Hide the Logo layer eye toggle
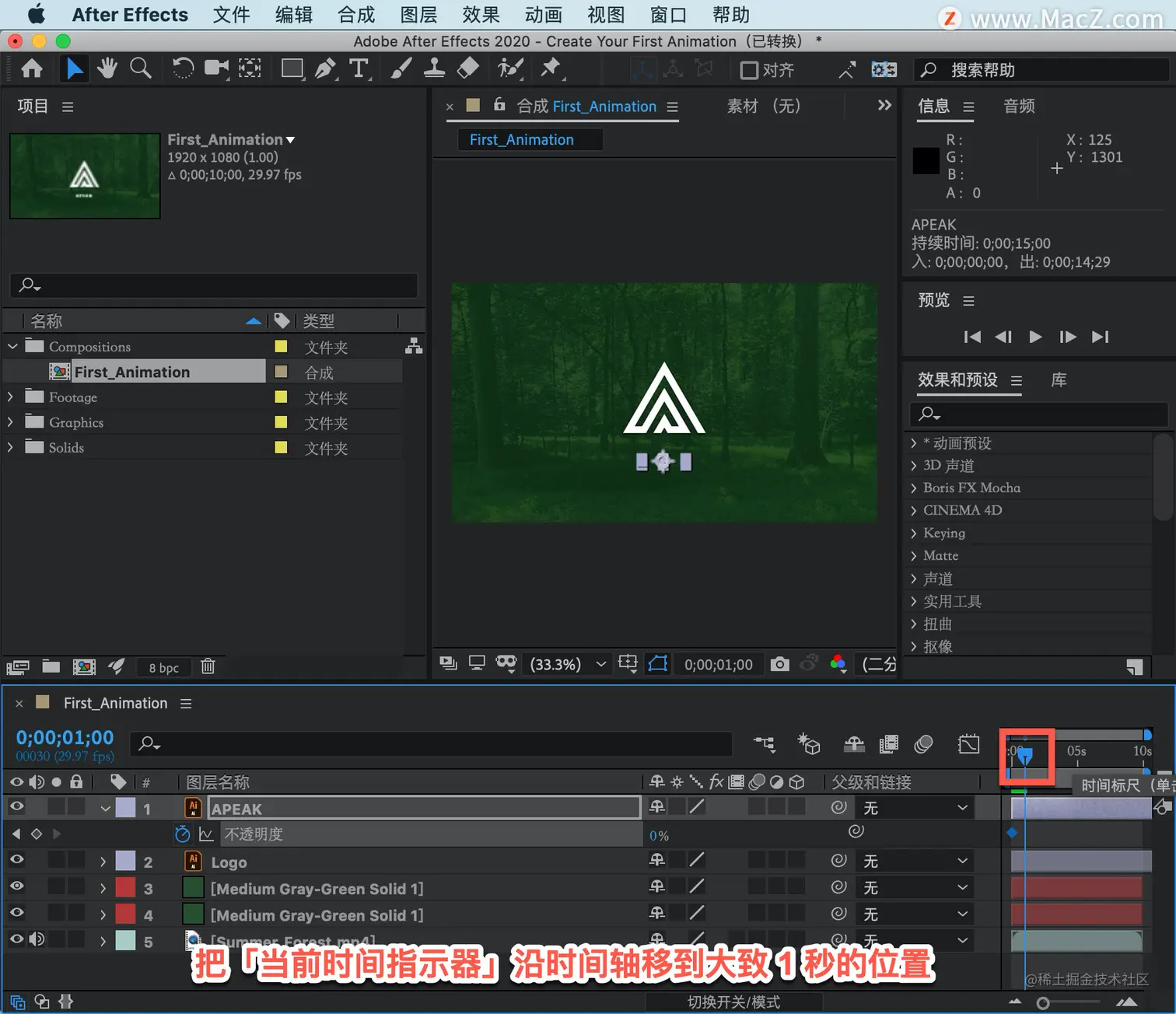This screenshot has width=1176, height=1014. click(x=16, y=860)
